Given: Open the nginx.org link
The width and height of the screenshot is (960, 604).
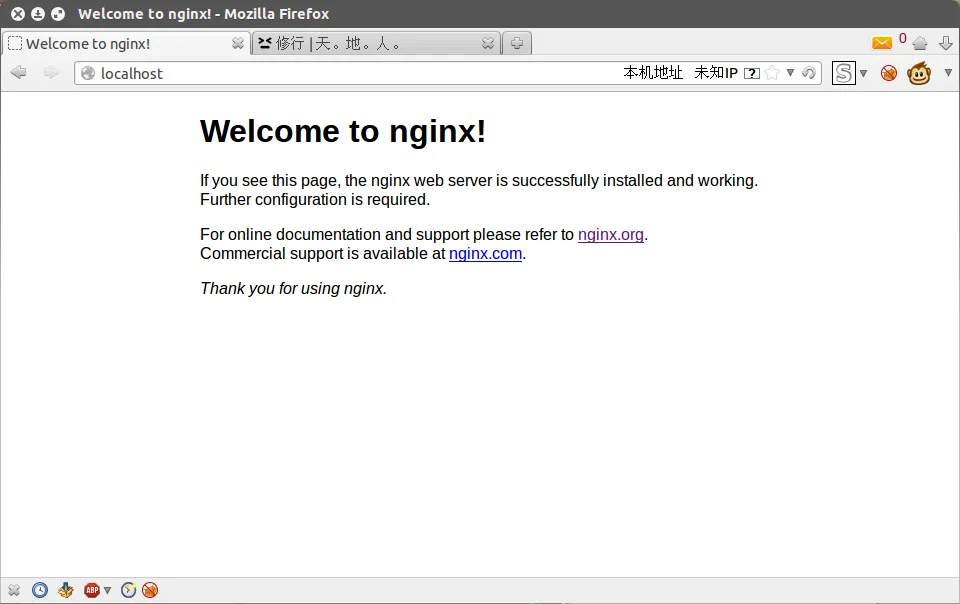Looking at the screenshot, I should pos(610,234).
